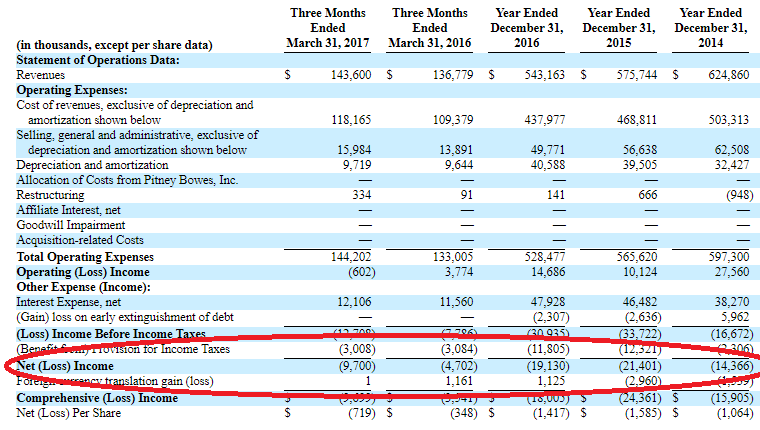The image size is (760, 430).
Task: Click the 'Restructuring' row label
Action: coord(50,195)
